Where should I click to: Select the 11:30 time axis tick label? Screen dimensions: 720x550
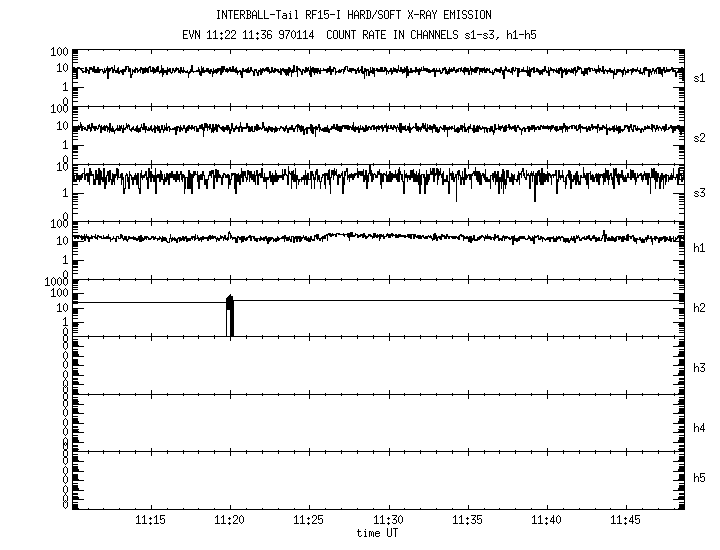tap(388, 521)
